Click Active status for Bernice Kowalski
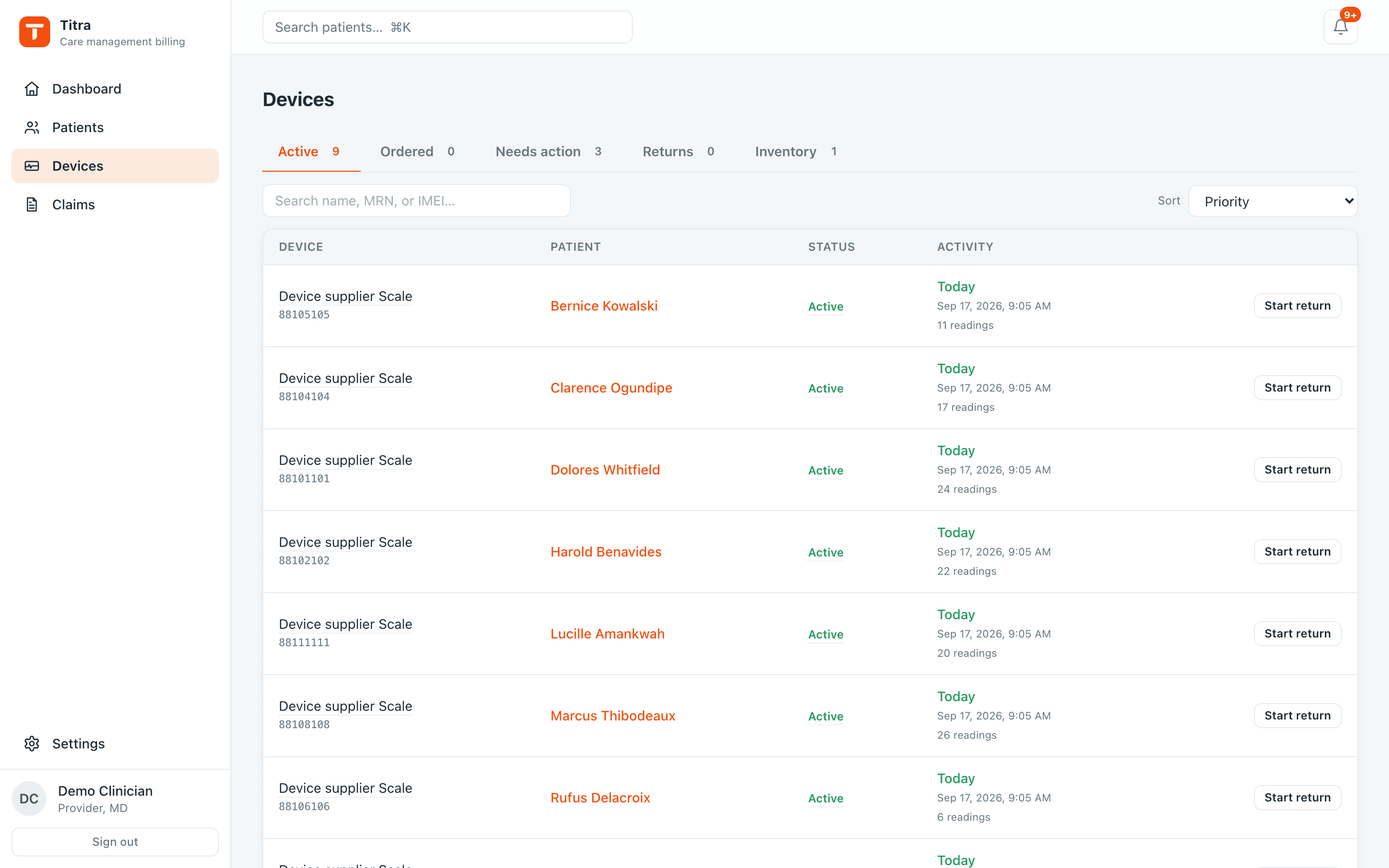This screenshot has width=1389, height=868. (x=825, y=307)
